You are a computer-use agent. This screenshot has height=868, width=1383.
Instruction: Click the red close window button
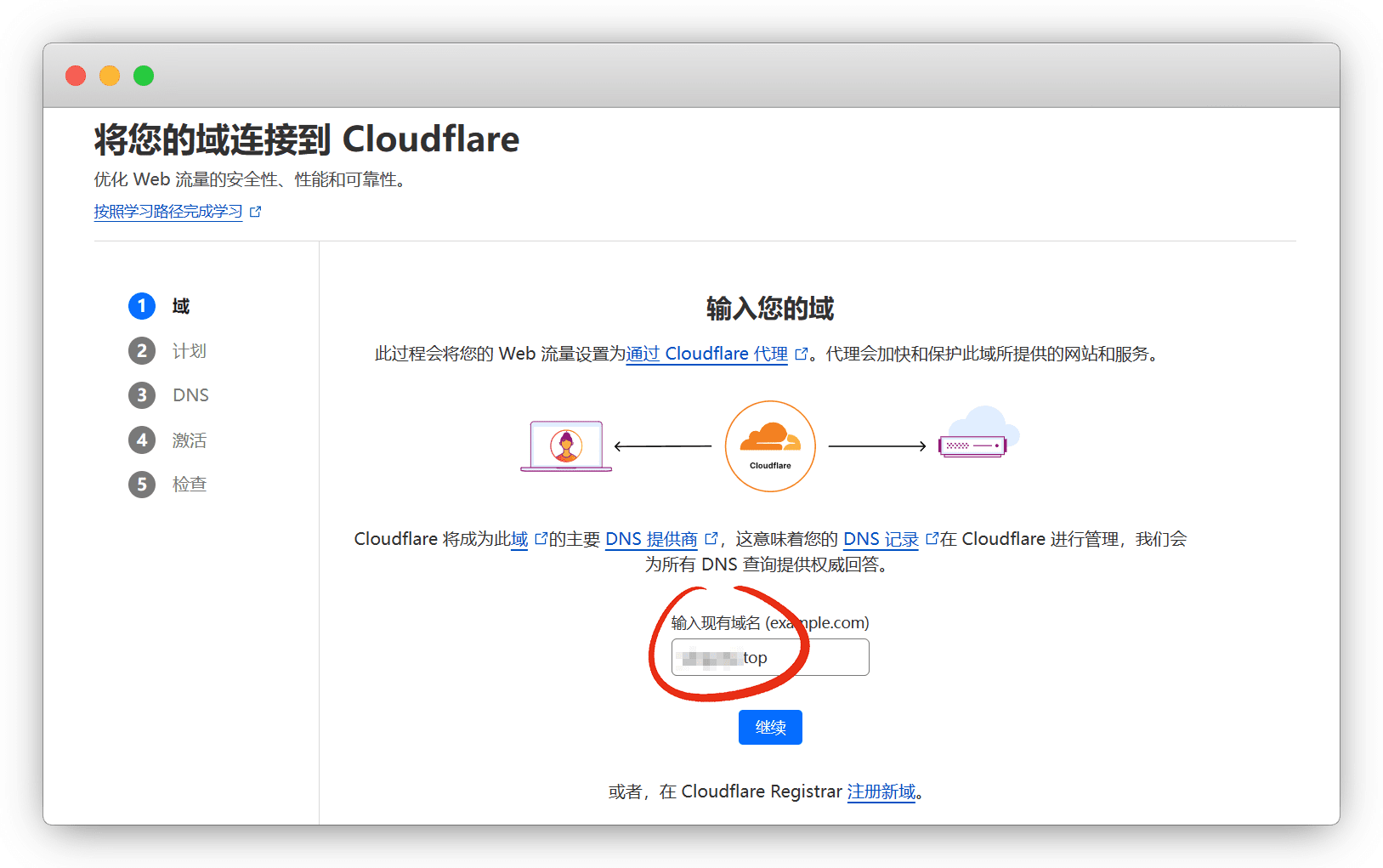pos(76,76)
